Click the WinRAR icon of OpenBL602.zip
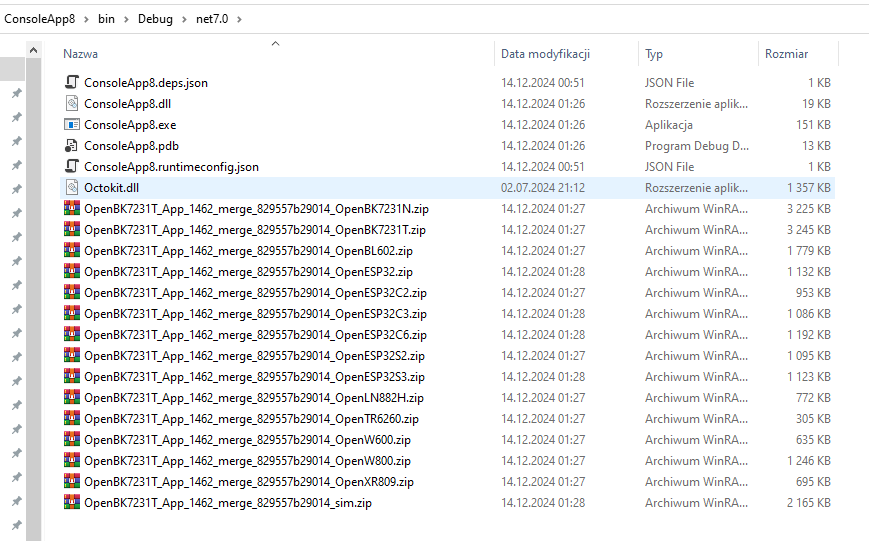The image size is (869, 541). pyautogui.click(x=72, y=251)
